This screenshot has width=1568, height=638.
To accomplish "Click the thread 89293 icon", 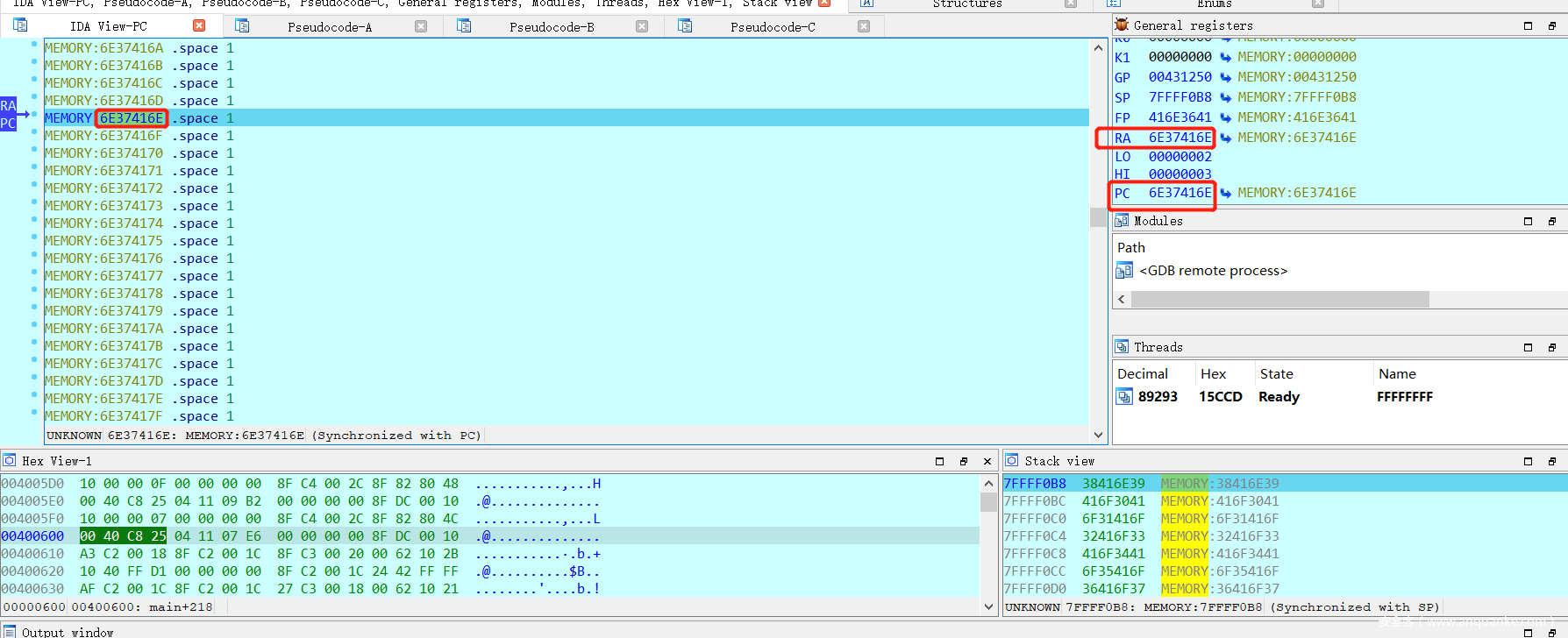I will (1123, 397).
